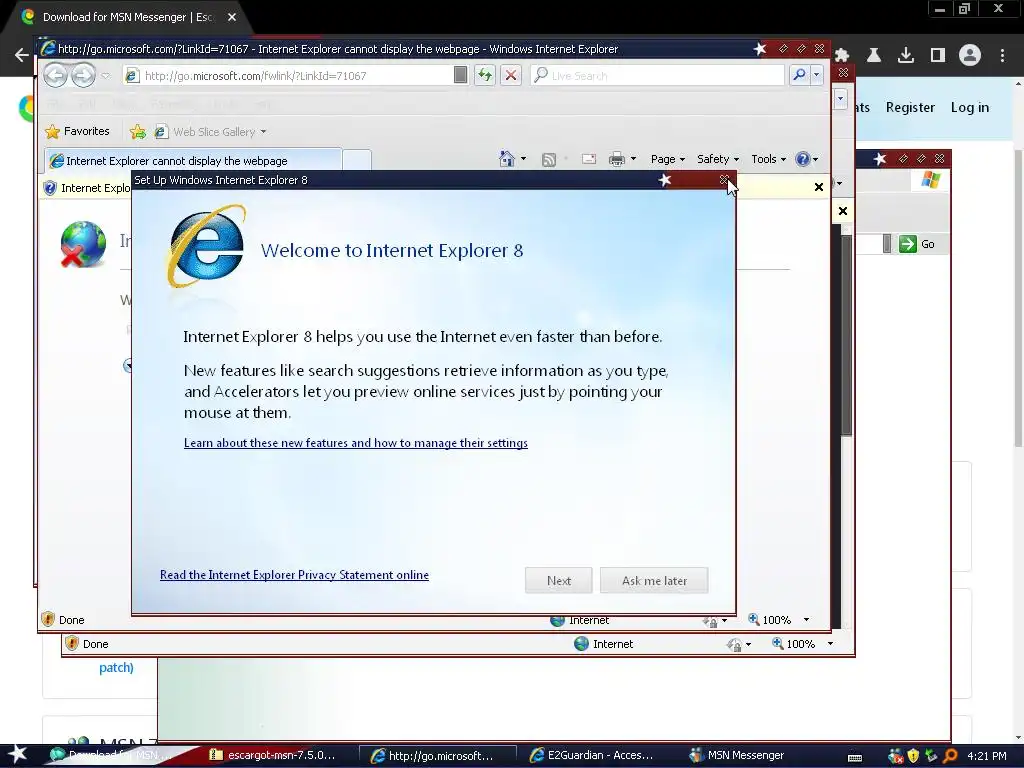
Task: Click Chrome labs flask icon
Action: pos(873,56)
